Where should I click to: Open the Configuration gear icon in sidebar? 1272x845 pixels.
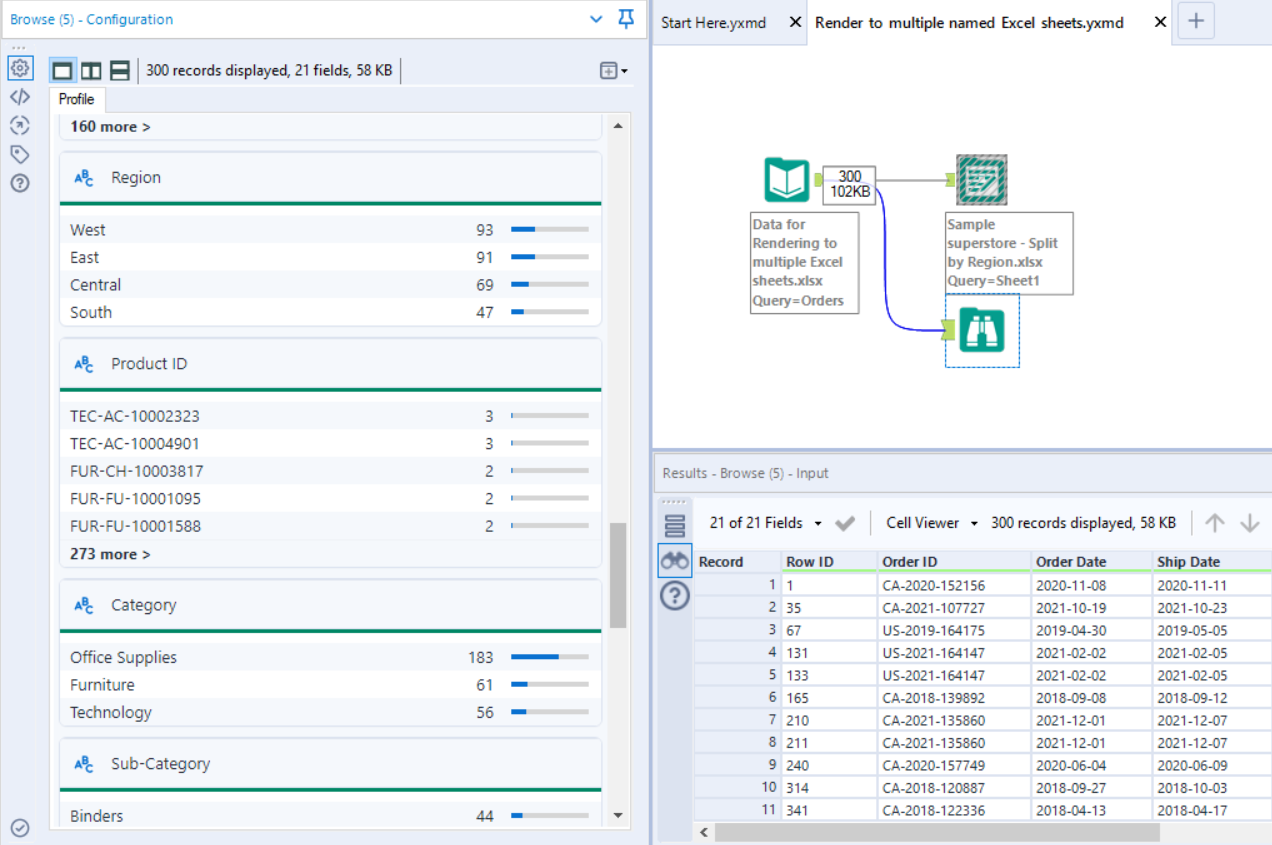point(20,68)
